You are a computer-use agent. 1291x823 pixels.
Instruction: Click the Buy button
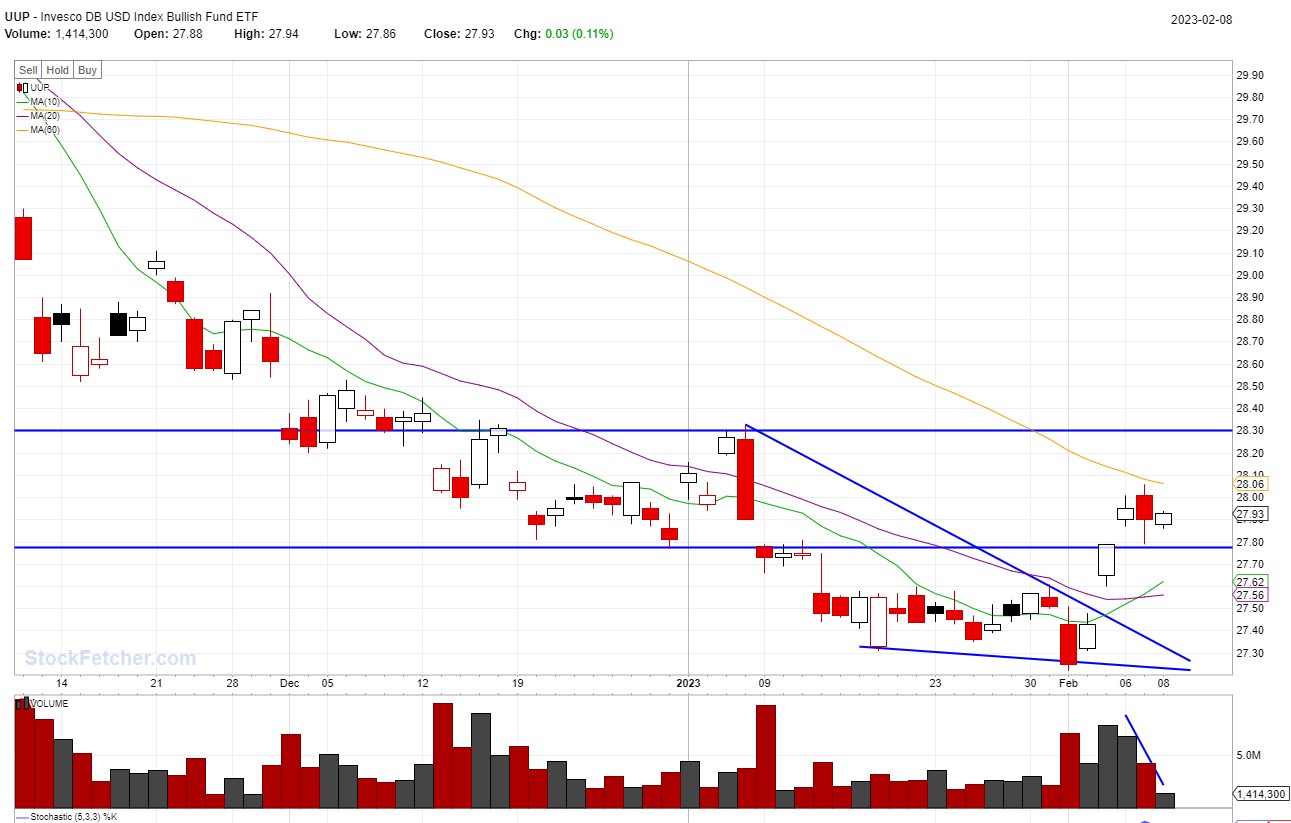tap(87, 70)
